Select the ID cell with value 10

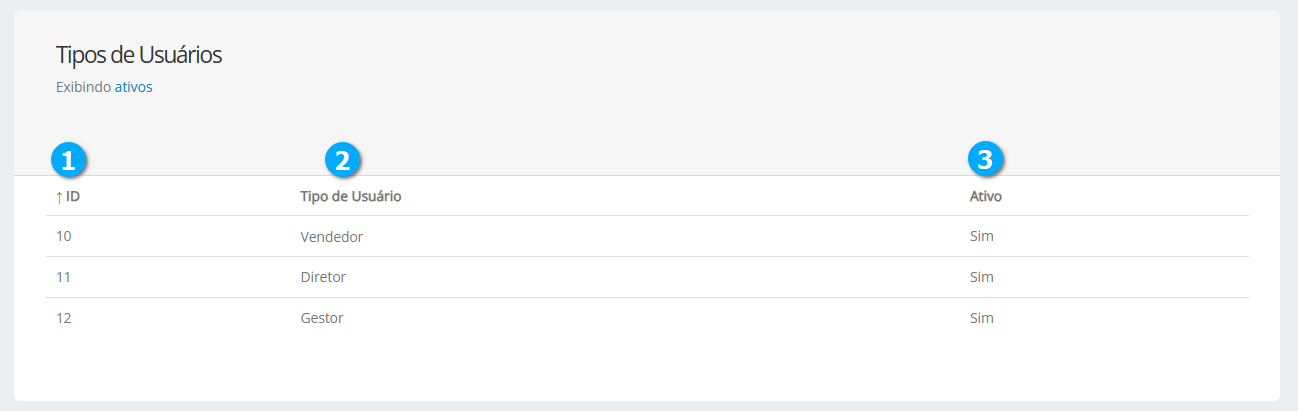pyautogui.click(x=64, y=237)
